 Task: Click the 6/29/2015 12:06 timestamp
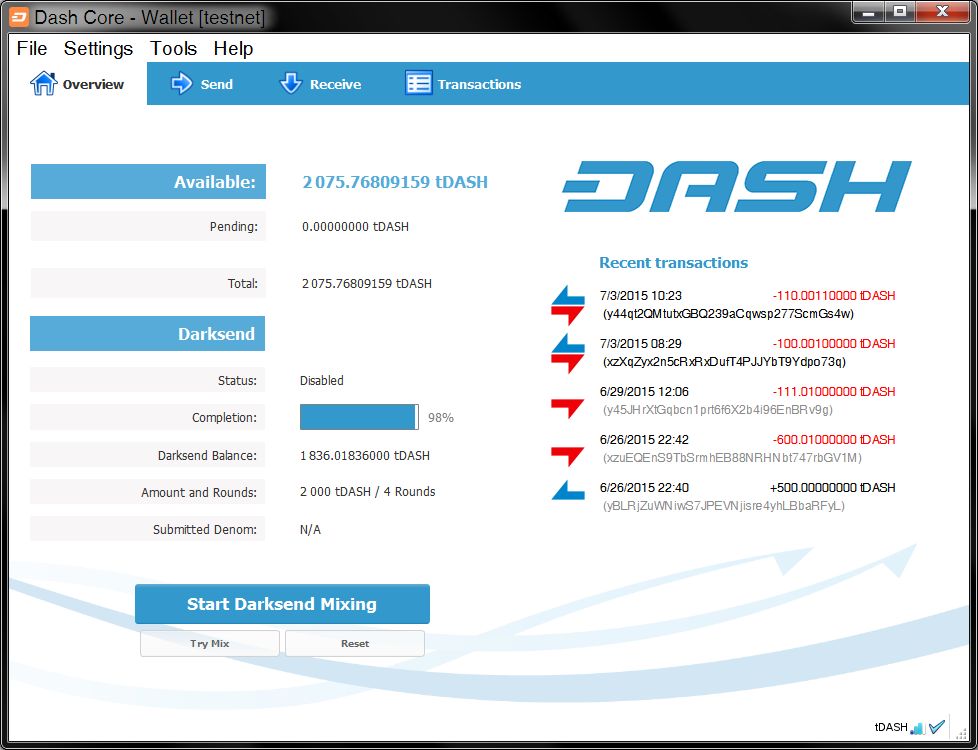coord(644,392)
